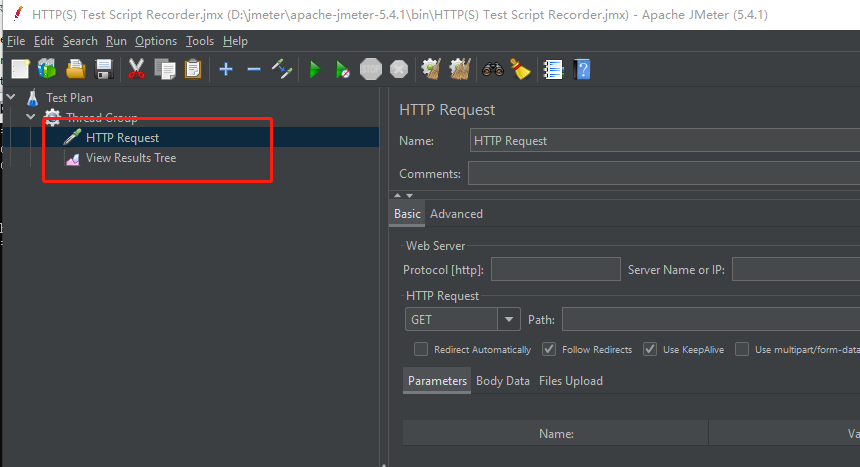Image resolution: width=860 pixels, height=467 pixels.
Task: Expand all with the plus icon
Action: click(226, 69)
